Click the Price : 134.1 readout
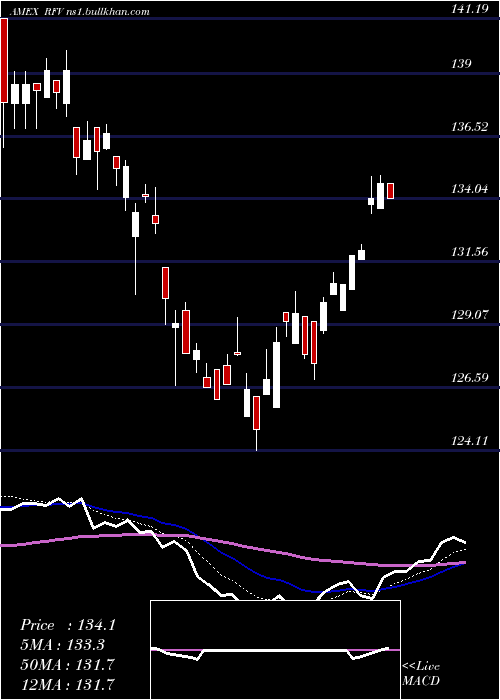This screenshot has width=500, height=700. 68,625
